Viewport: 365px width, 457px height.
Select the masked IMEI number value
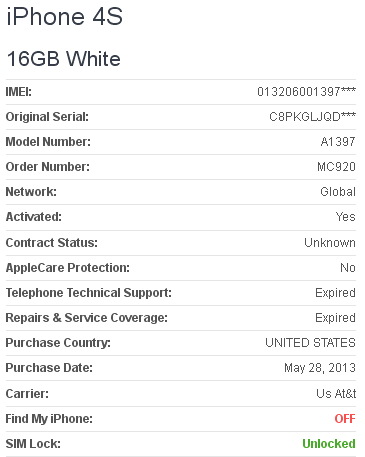[x=306, y=91]
